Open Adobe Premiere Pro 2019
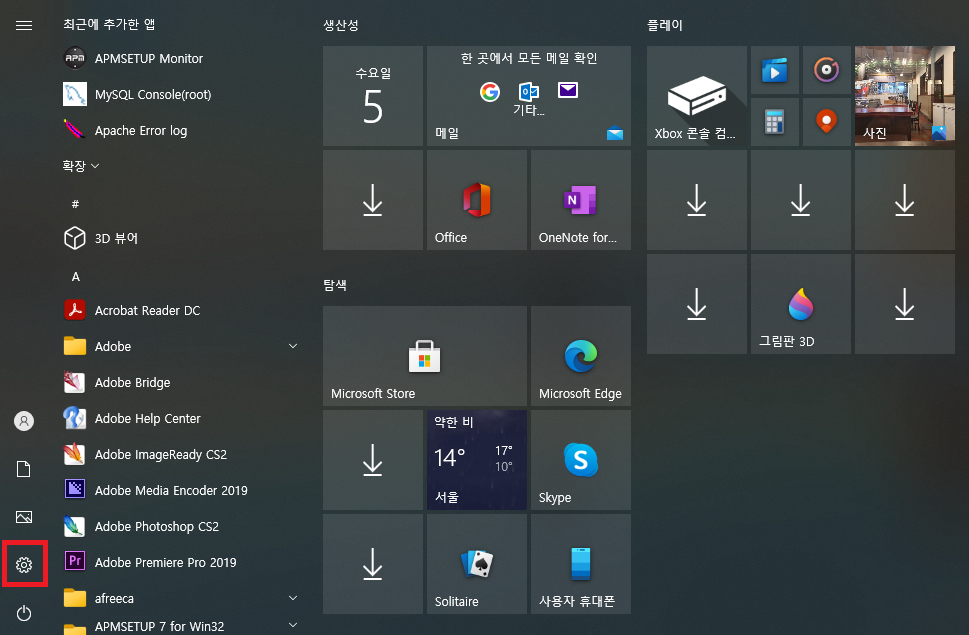Screen dimensions: 969x635 click(179, 562)
